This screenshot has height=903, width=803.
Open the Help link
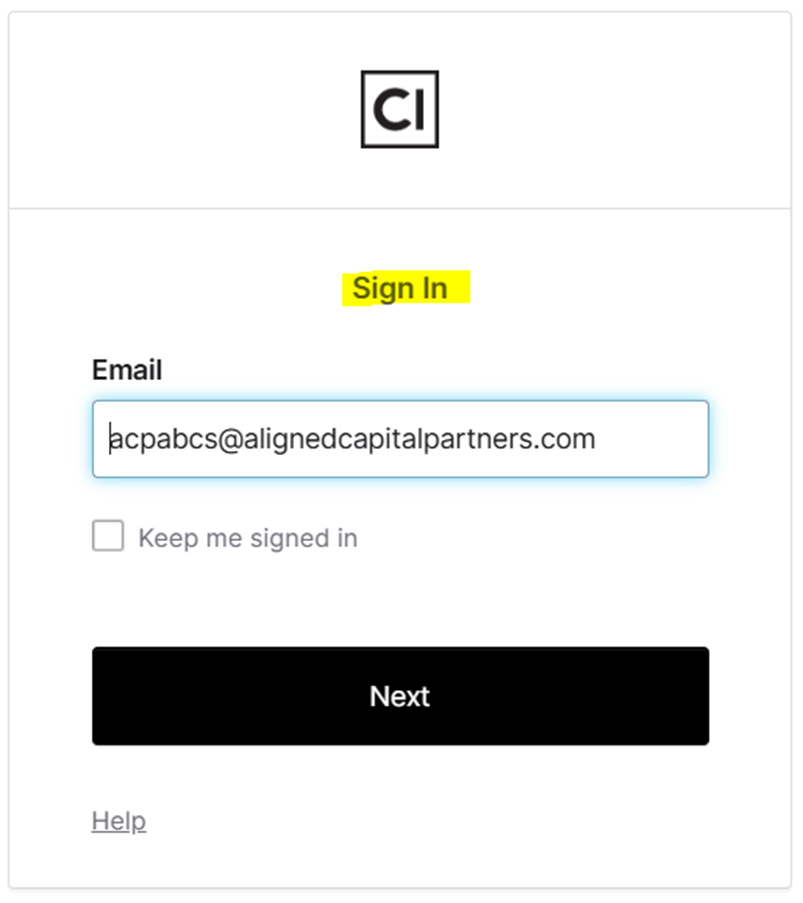pyautogui.click(x=119, y=821)
